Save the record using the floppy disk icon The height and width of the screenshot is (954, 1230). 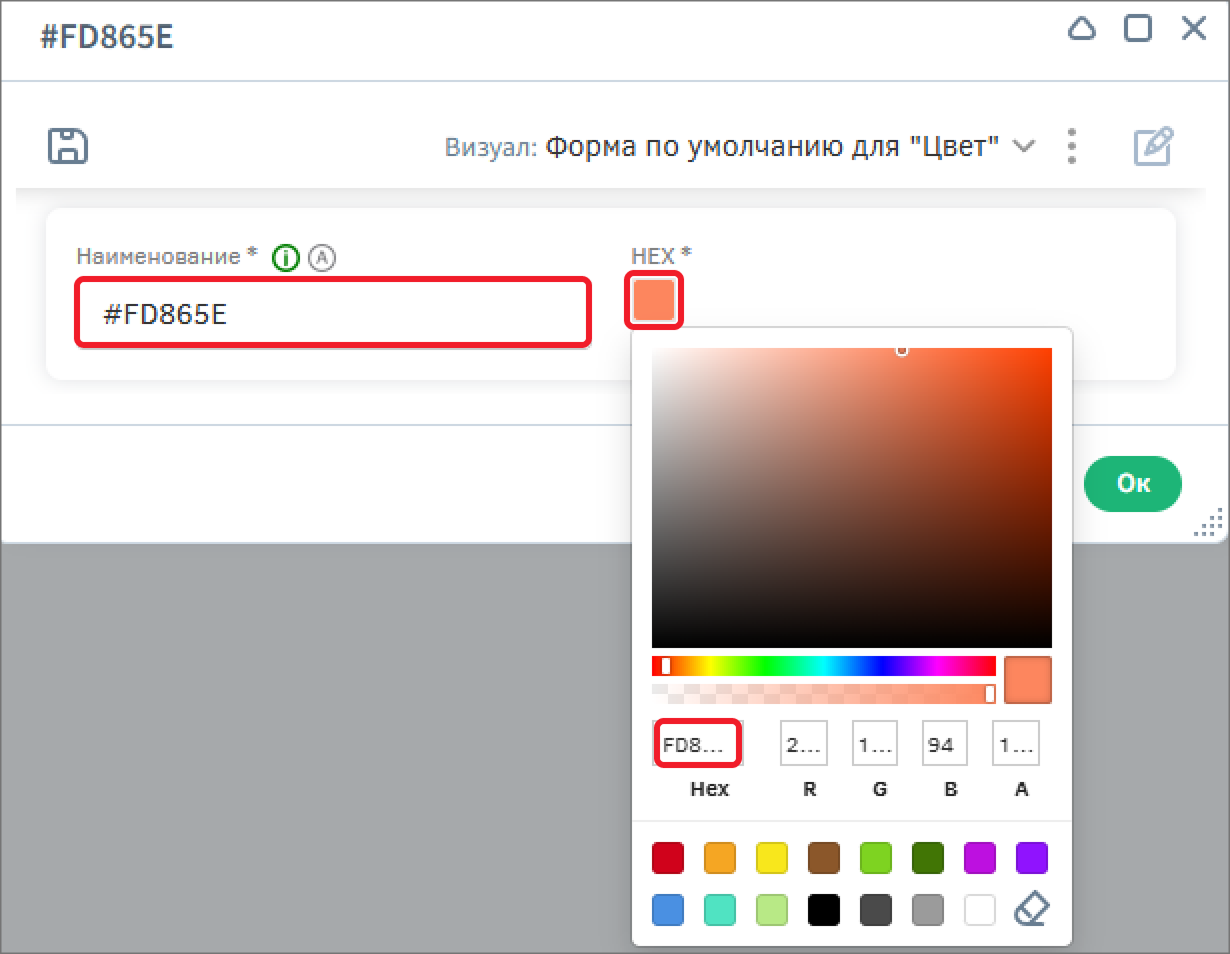click(x=67, y=145)
